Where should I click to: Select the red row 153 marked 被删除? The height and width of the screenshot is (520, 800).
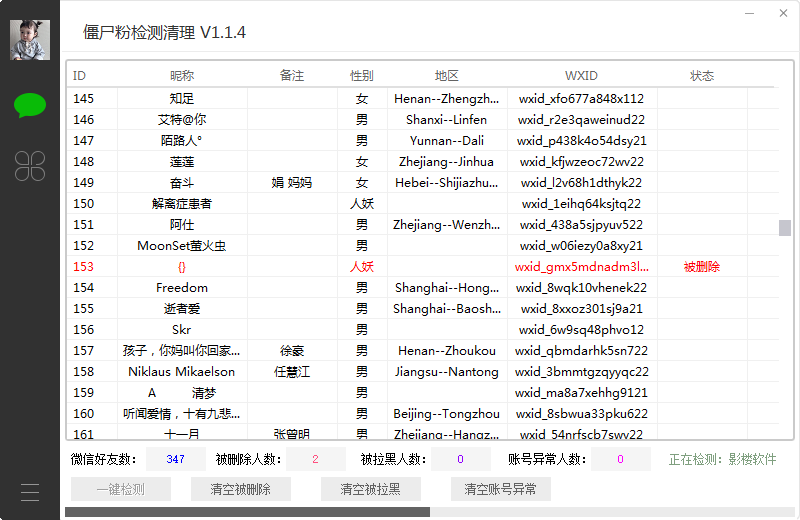point(400,267)
